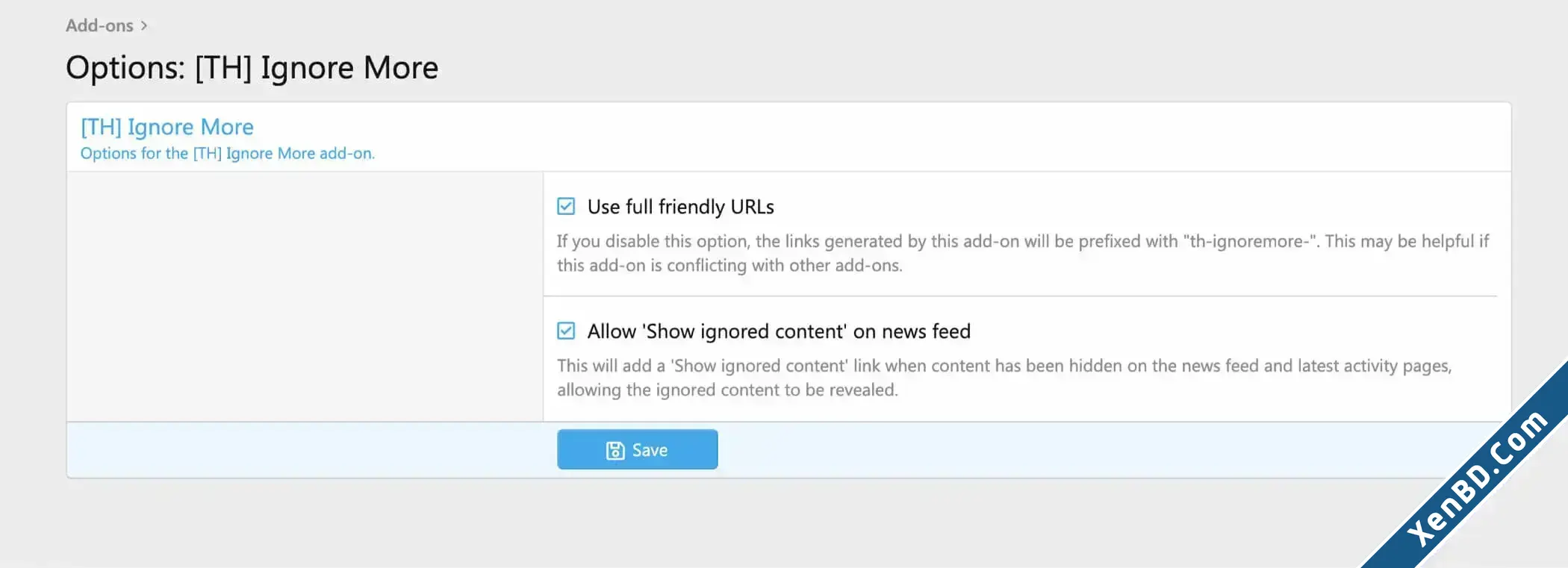Click the news feed option explanation paragraph
Image resolution: width=1568 pixels, height=568 pixels.
click(1004, 378)
